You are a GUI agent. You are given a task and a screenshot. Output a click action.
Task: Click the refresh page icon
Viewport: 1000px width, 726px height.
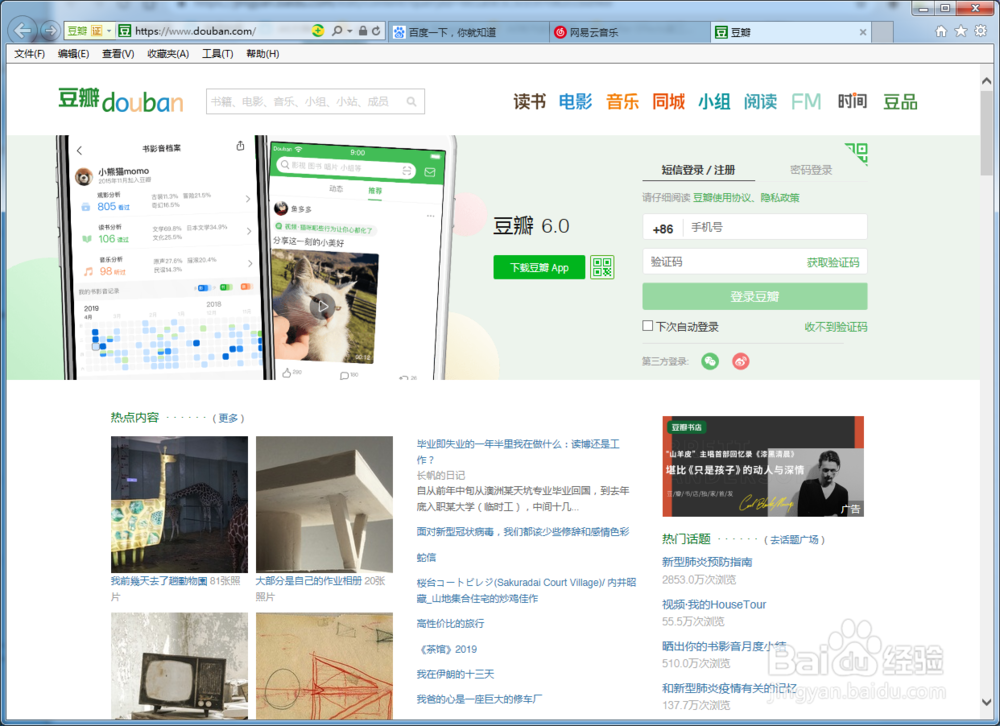(x=376, y=31)
